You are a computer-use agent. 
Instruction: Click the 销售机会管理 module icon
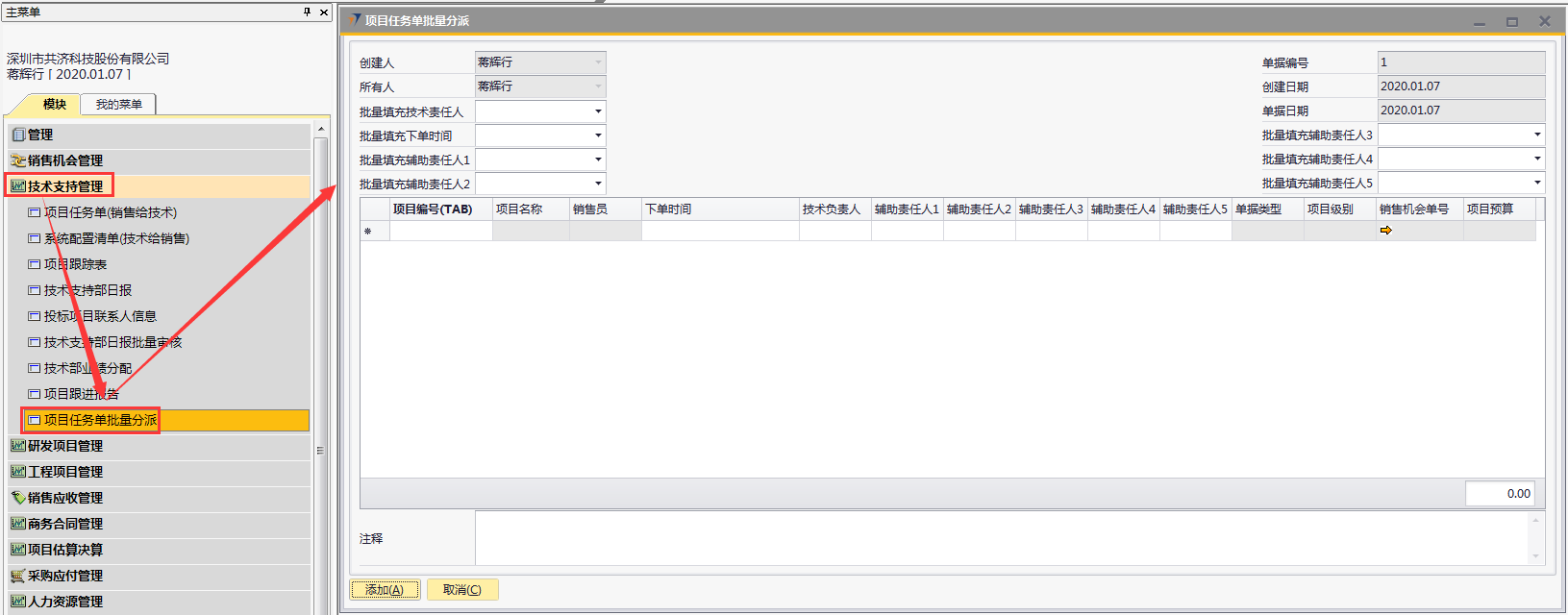click(18, 160)
